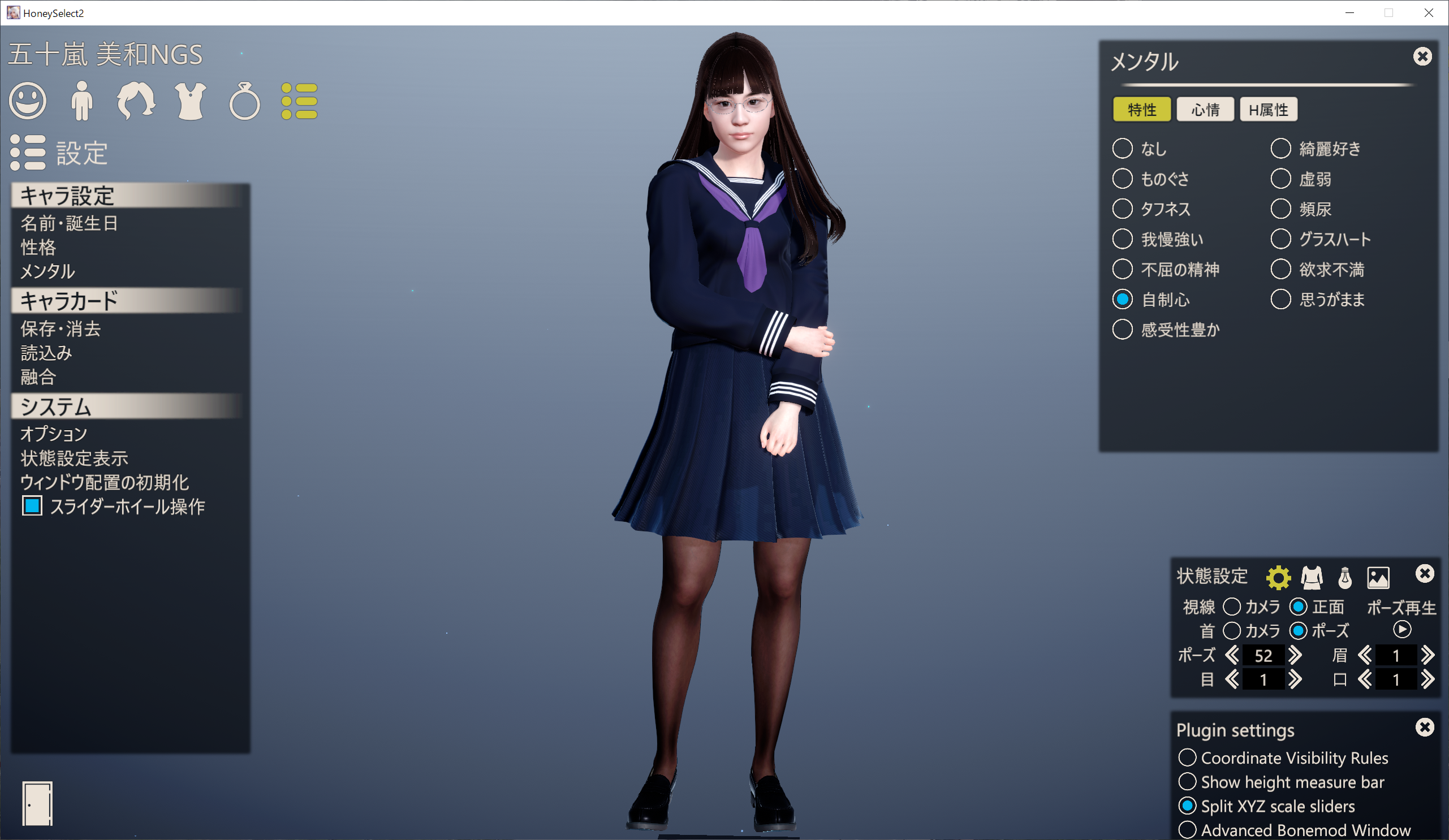Screen dimensions: 1449x840
Task: Set 首 neck to ポーズ
Action: click(1299, 631)
